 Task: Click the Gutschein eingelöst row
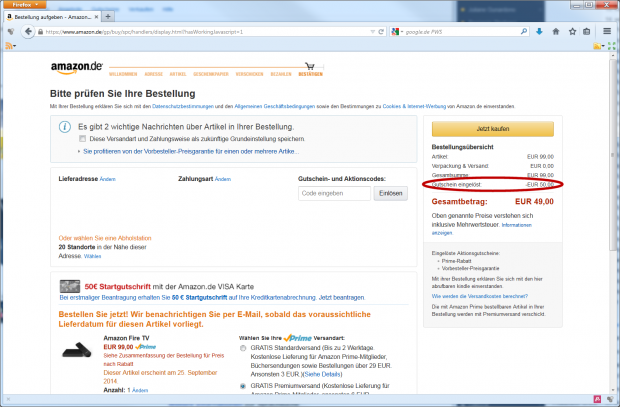coord(493,185)
